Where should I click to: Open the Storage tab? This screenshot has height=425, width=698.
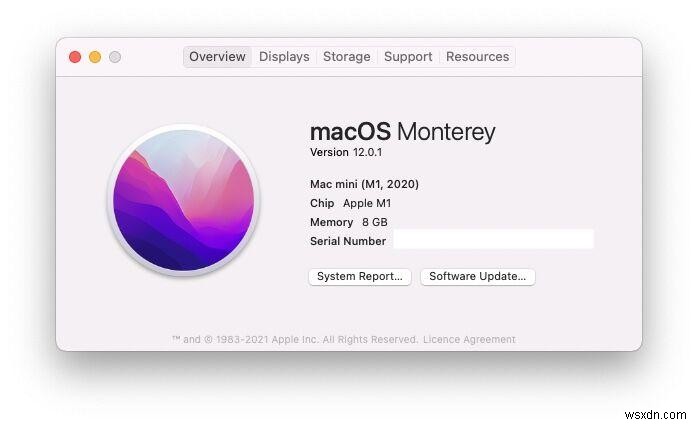pyautogui.click(x=346, y=57)
